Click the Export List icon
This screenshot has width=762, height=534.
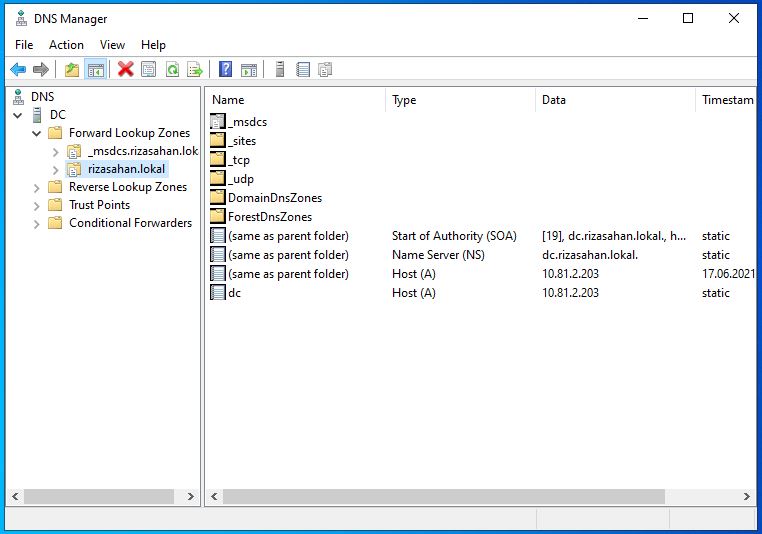(x=195, y=69)
